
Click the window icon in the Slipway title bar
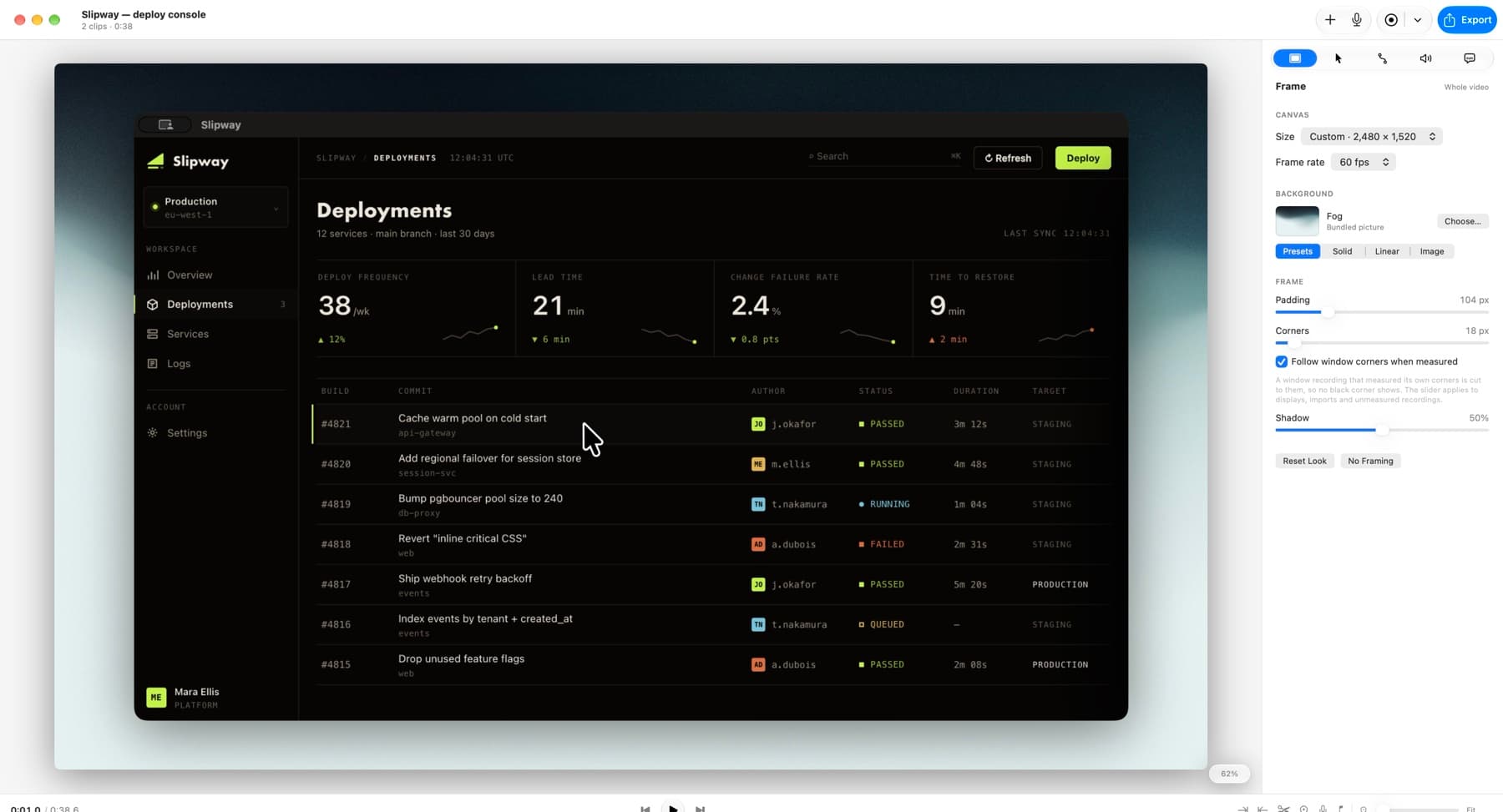tap(165, 125)
